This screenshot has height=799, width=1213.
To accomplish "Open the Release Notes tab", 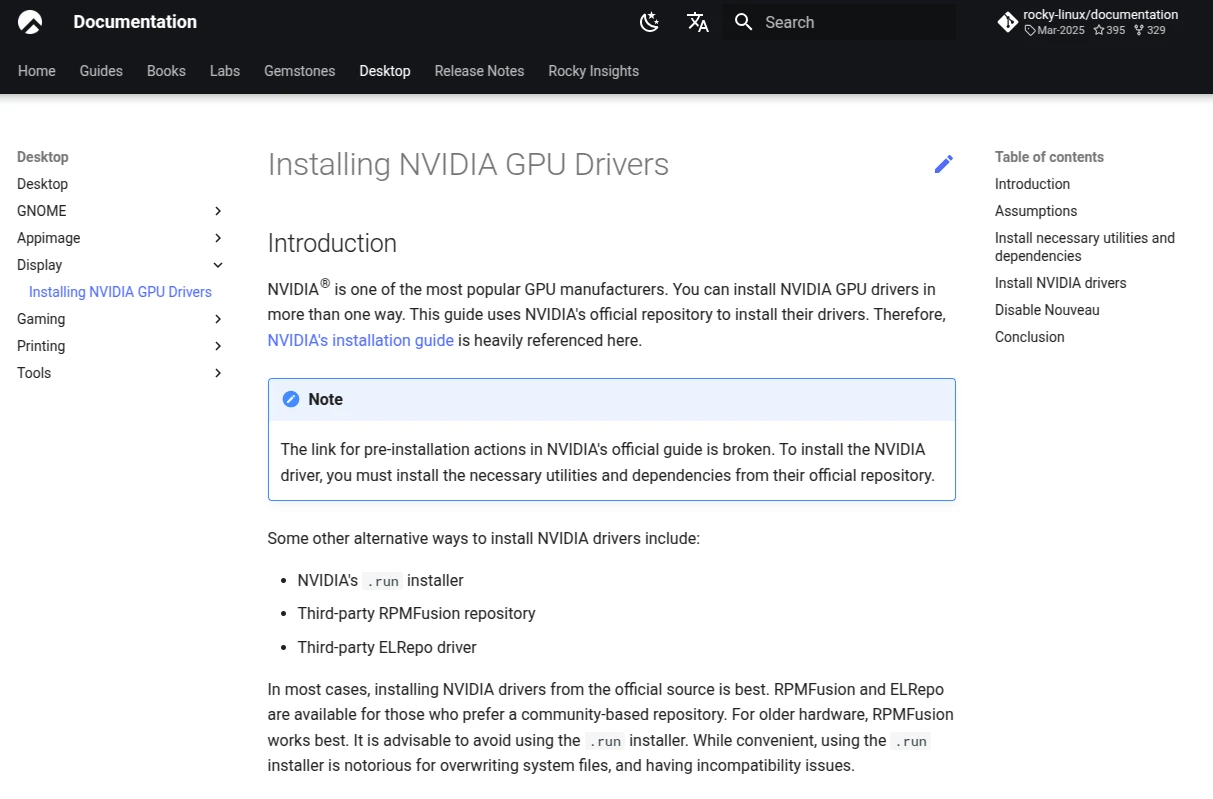I will click(479, 71).
